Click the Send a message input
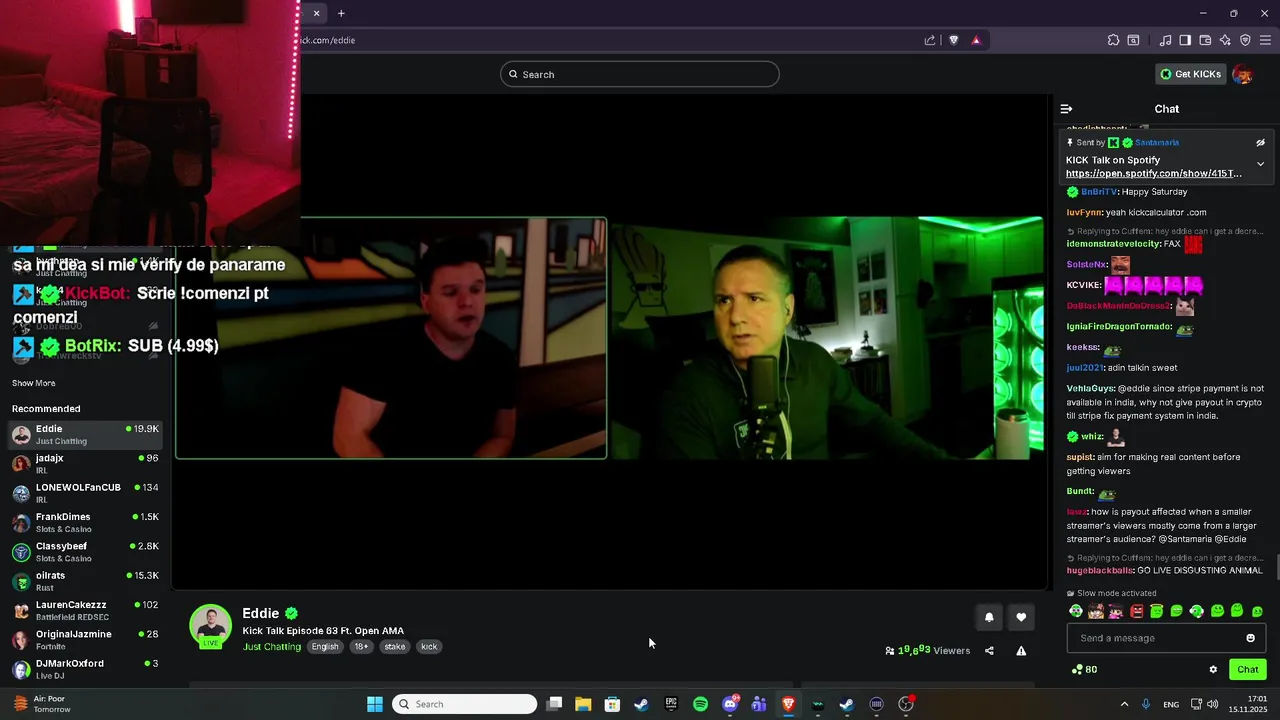The width and height of the screenshot is (1280, 720). tap(1166, 638)
